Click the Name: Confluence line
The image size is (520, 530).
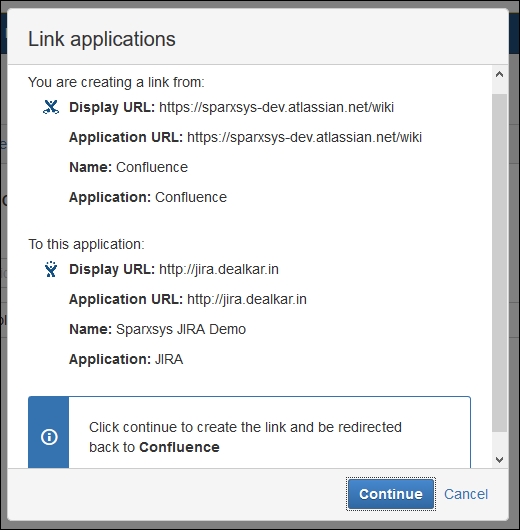click(128, 167)
